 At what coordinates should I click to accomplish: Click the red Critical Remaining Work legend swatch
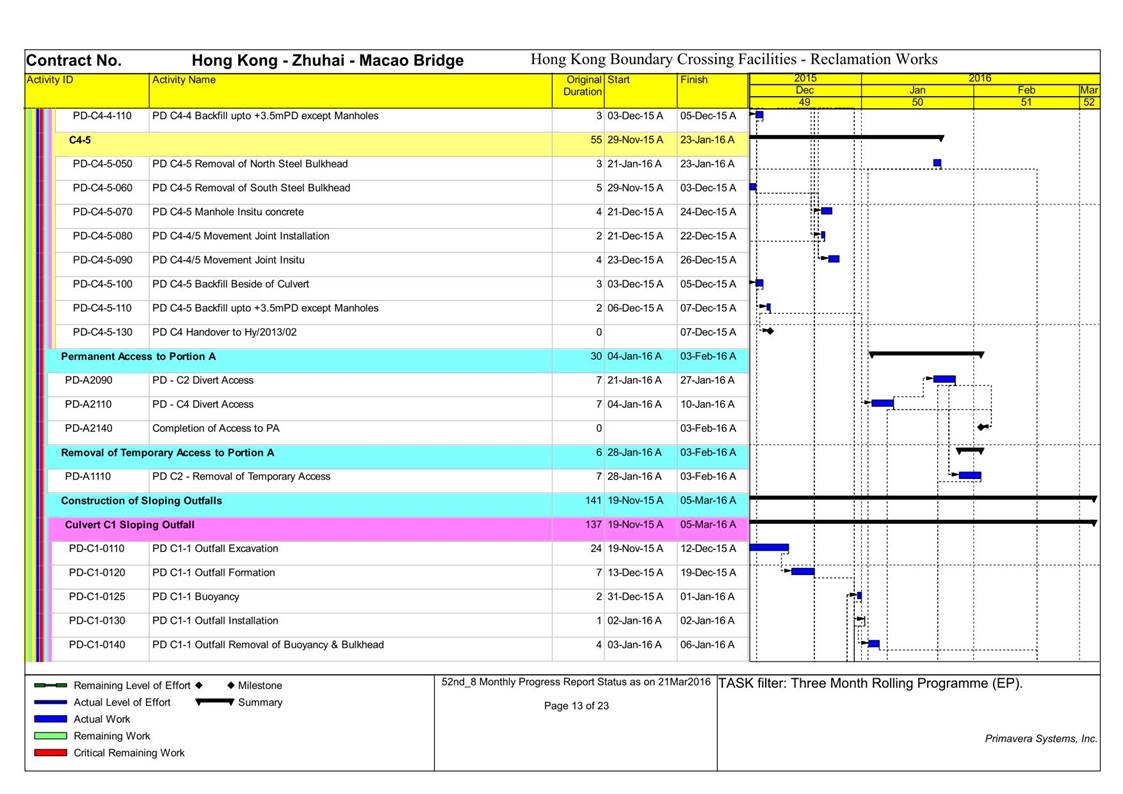pos(50,752)
